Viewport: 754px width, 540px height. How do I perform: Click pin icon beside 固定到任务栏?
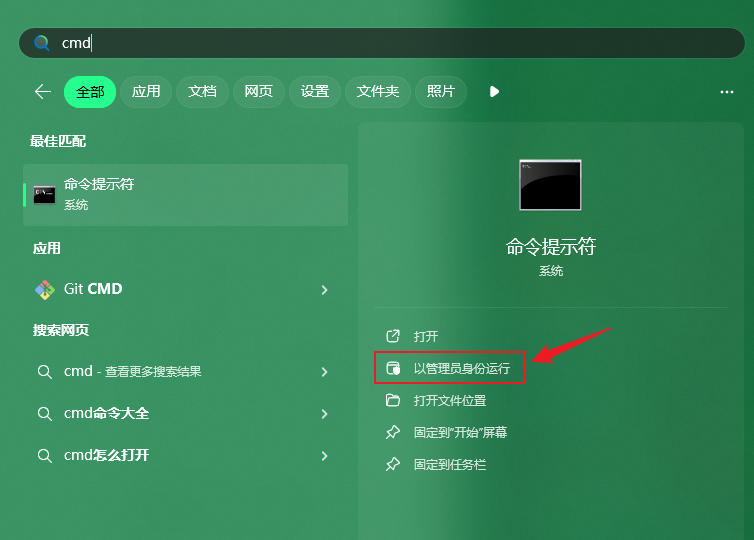393,465
